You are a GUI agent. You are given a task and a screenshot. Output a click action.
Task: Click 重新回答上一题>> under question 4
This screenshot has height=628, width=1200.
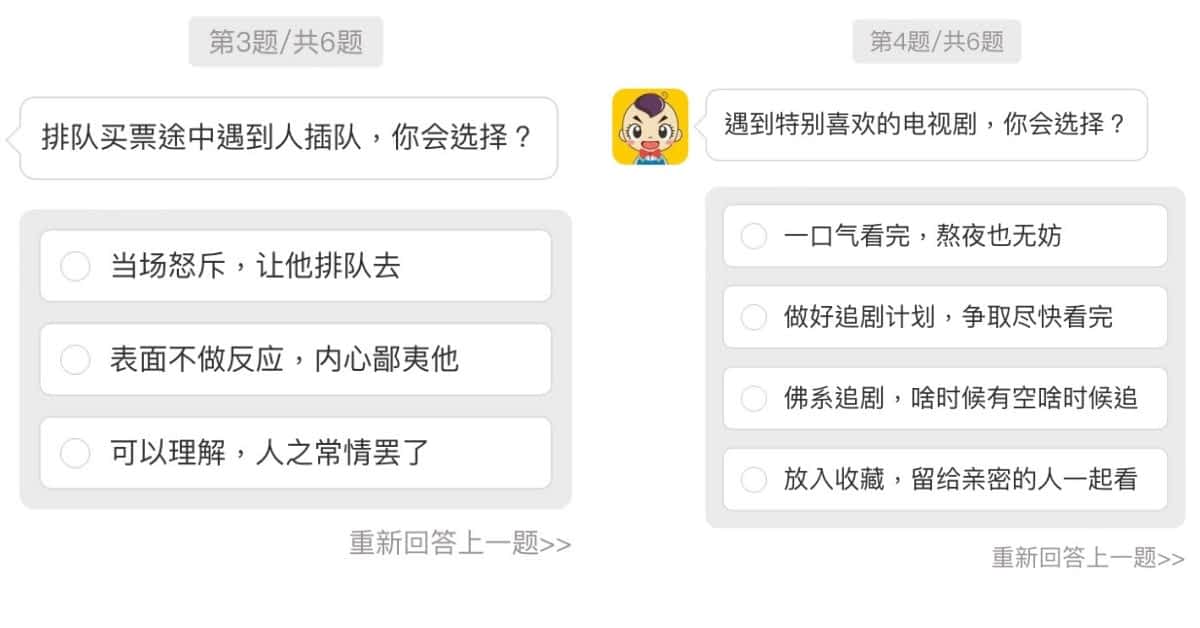(x=1087, y=557)
